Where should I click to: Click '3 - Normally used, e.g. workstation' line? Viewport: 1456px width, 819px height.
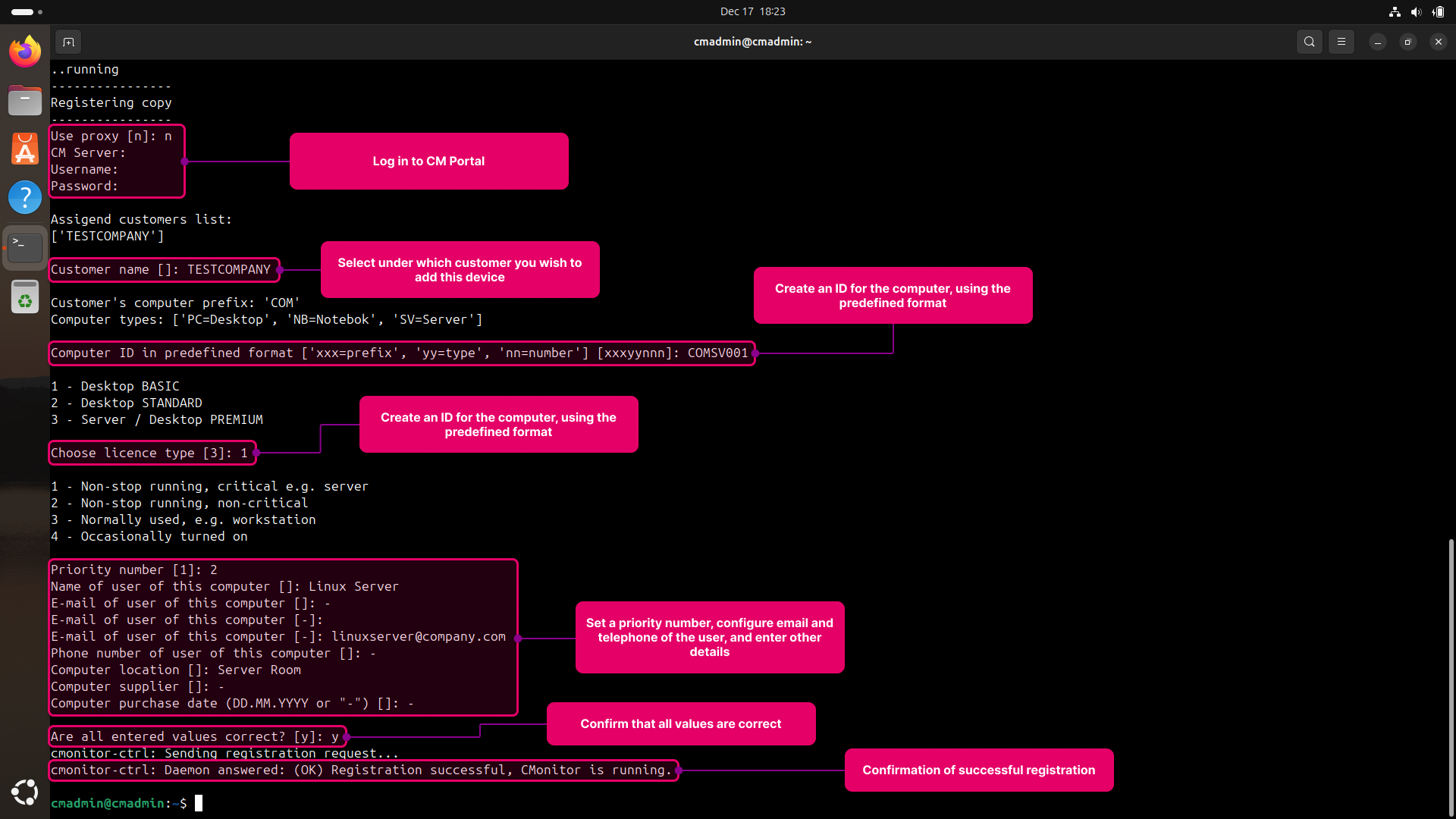[184, 519]
